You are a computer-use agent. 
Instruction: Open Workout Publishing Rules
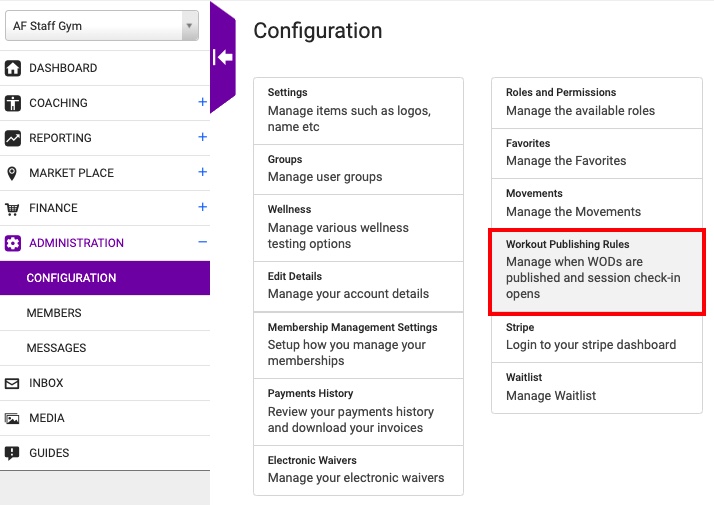[597, 272]
